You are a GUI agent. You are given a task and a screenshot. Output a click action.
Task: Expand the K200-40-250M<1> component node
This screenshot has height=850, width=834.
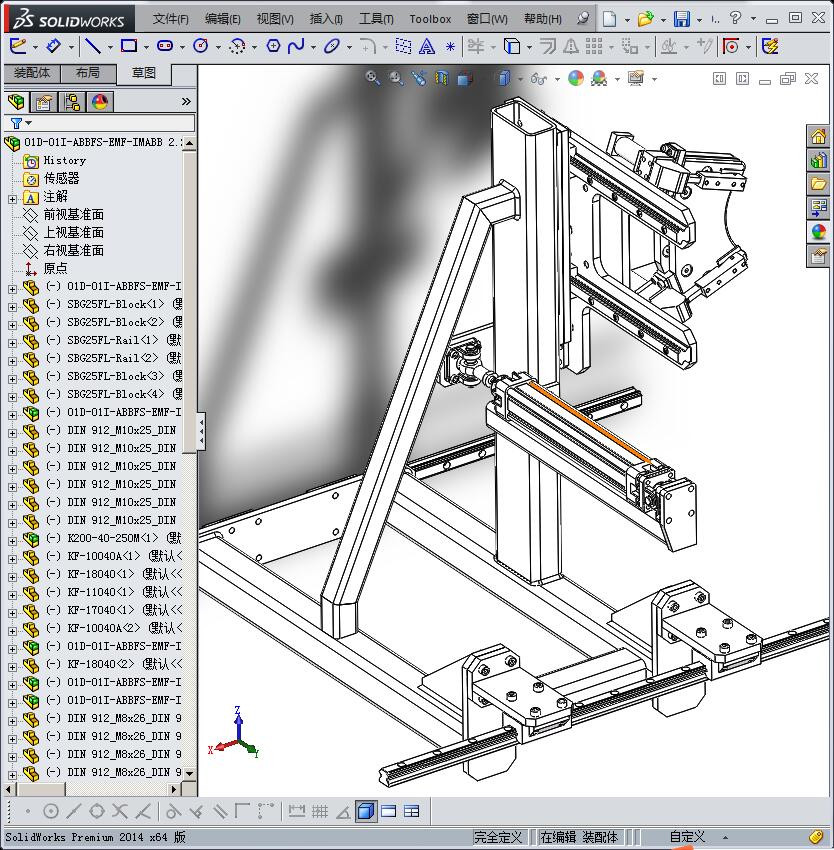[x=12, y=539]
